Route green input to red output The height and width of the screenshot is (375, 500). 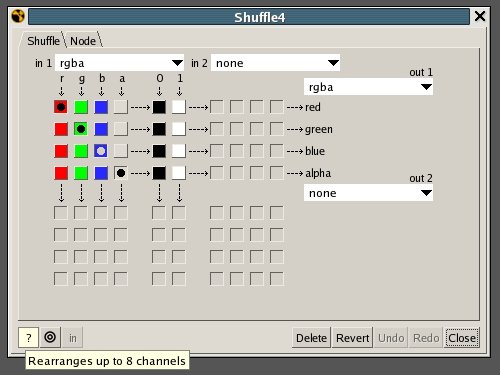tap(81, 107)
